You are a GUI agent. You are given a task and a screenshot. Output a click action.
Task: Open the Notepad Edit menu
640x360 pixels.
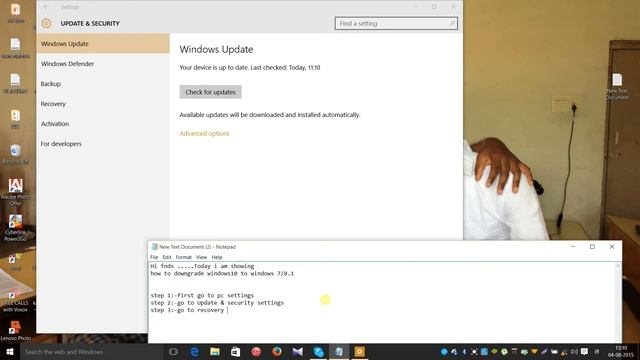point(167,257)
